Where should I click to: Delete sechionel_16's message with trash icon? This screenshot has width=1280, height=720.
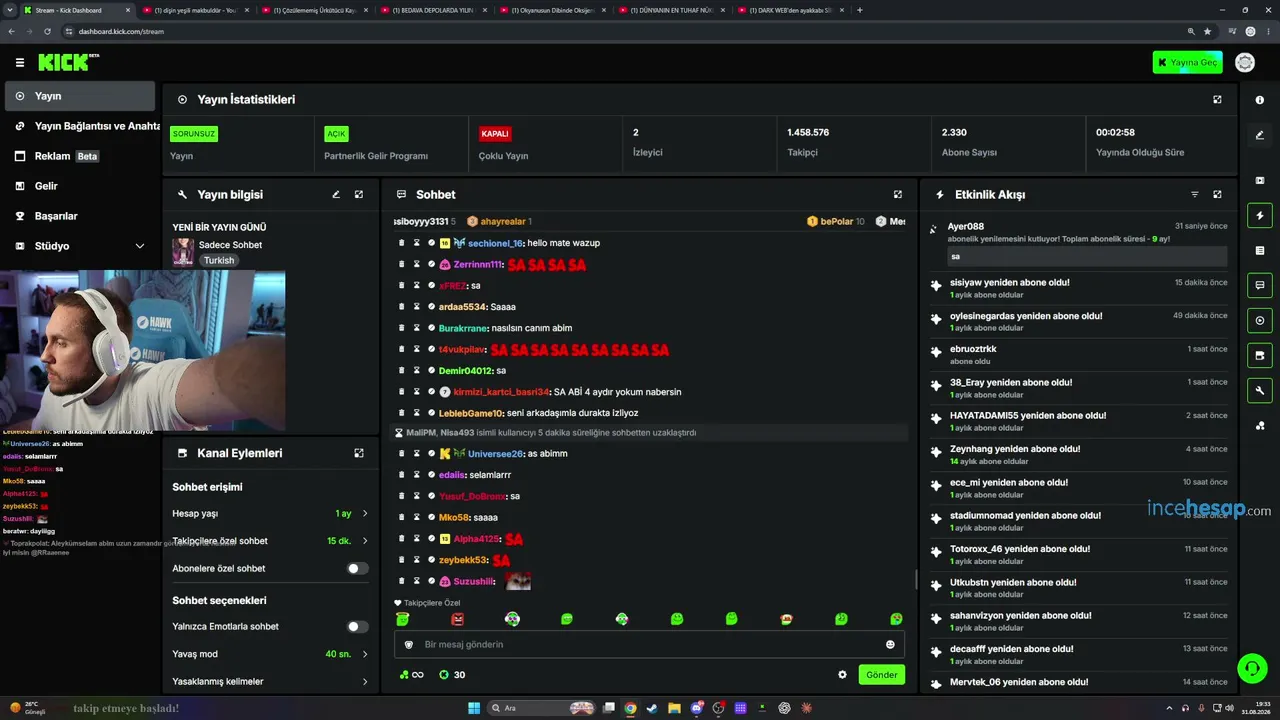pos(402,243)
